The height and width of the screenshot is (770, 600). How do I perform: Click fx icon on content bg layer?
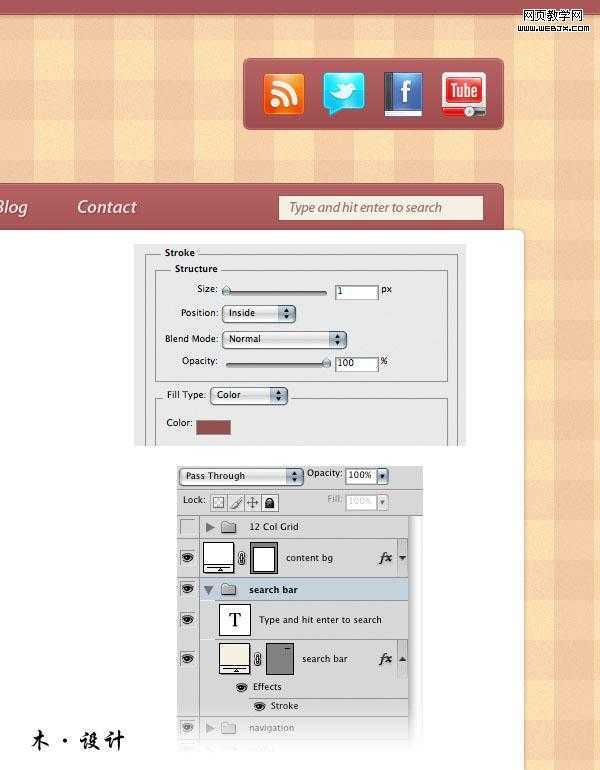pos(385,557)
